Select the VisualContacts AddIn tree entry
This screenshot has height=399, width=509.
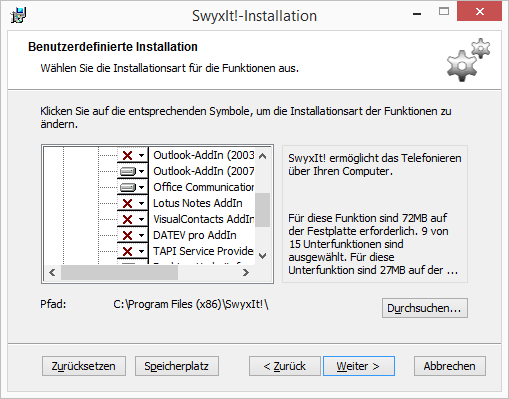(203, 219)
